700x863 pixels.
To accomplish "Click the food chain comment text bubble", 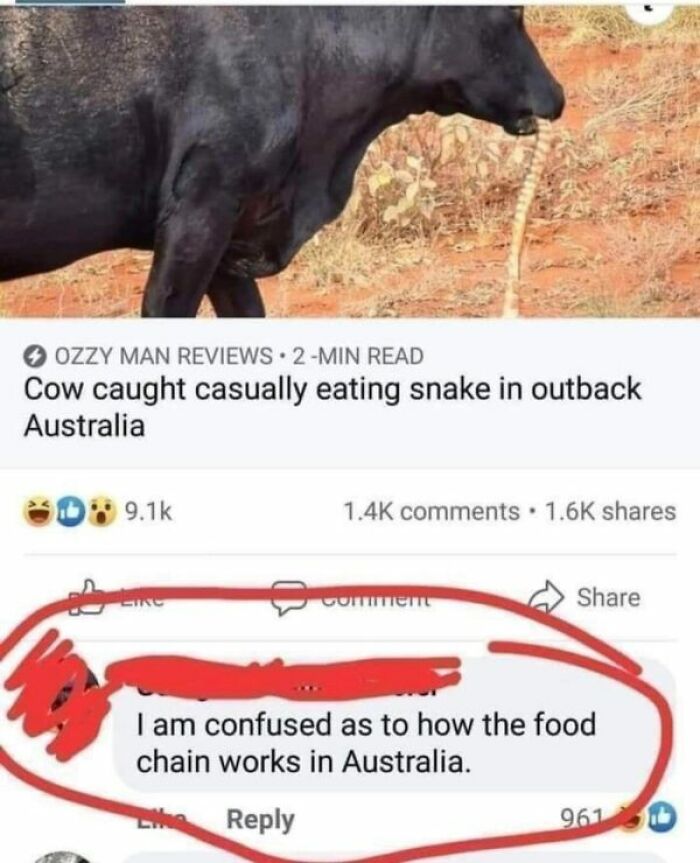I will [x=393, y=727].
